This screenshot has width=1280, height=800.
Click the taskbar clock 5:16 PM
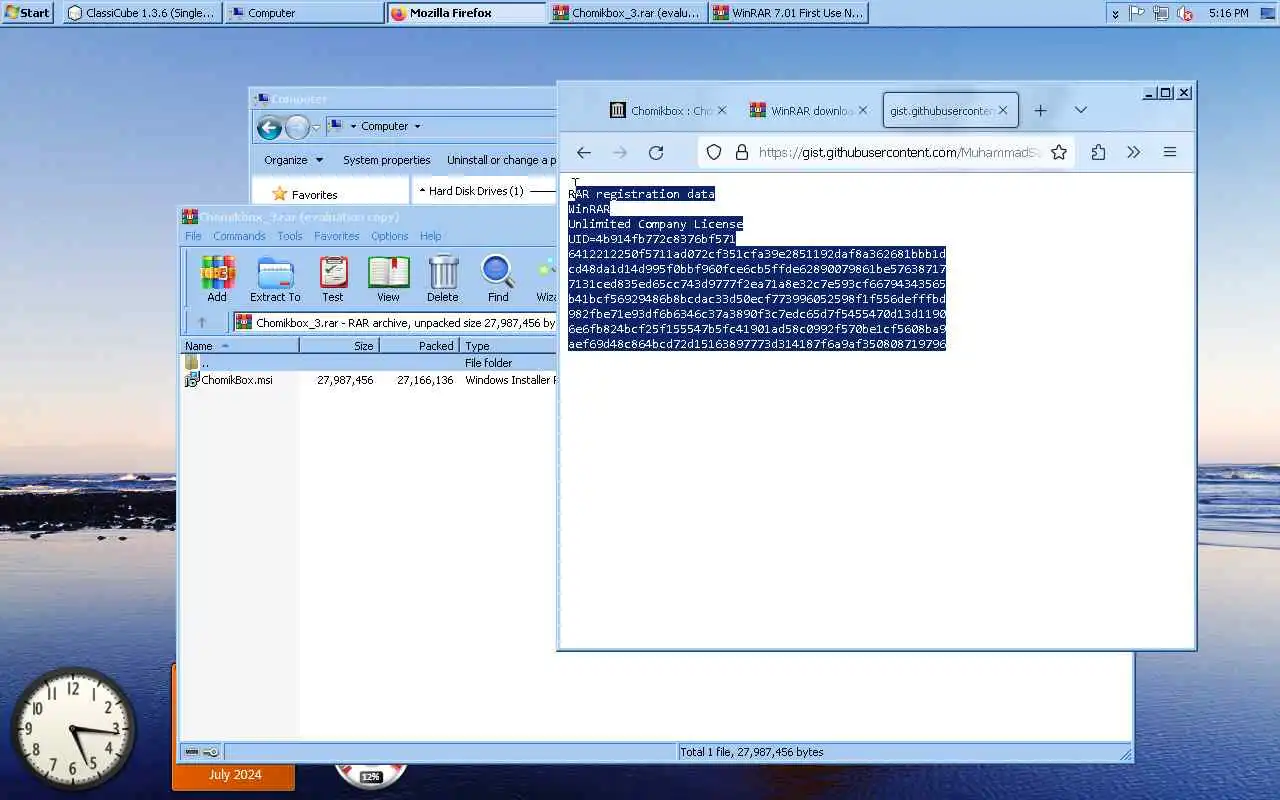coord(1228,13)
